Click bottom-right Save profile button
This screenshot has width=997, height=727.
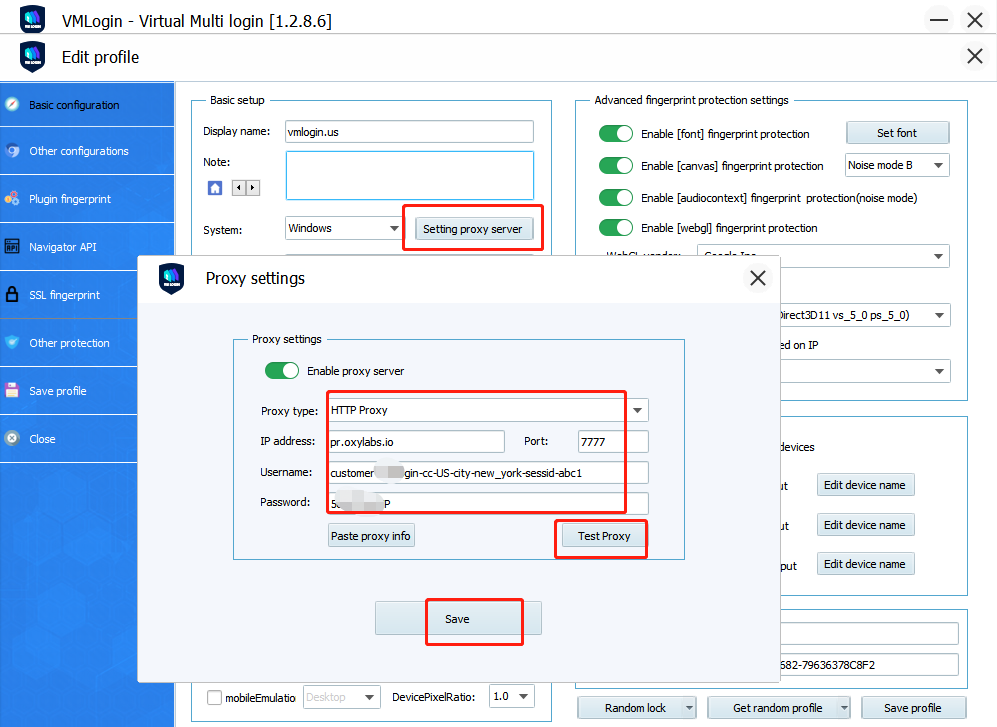point(913,708)
